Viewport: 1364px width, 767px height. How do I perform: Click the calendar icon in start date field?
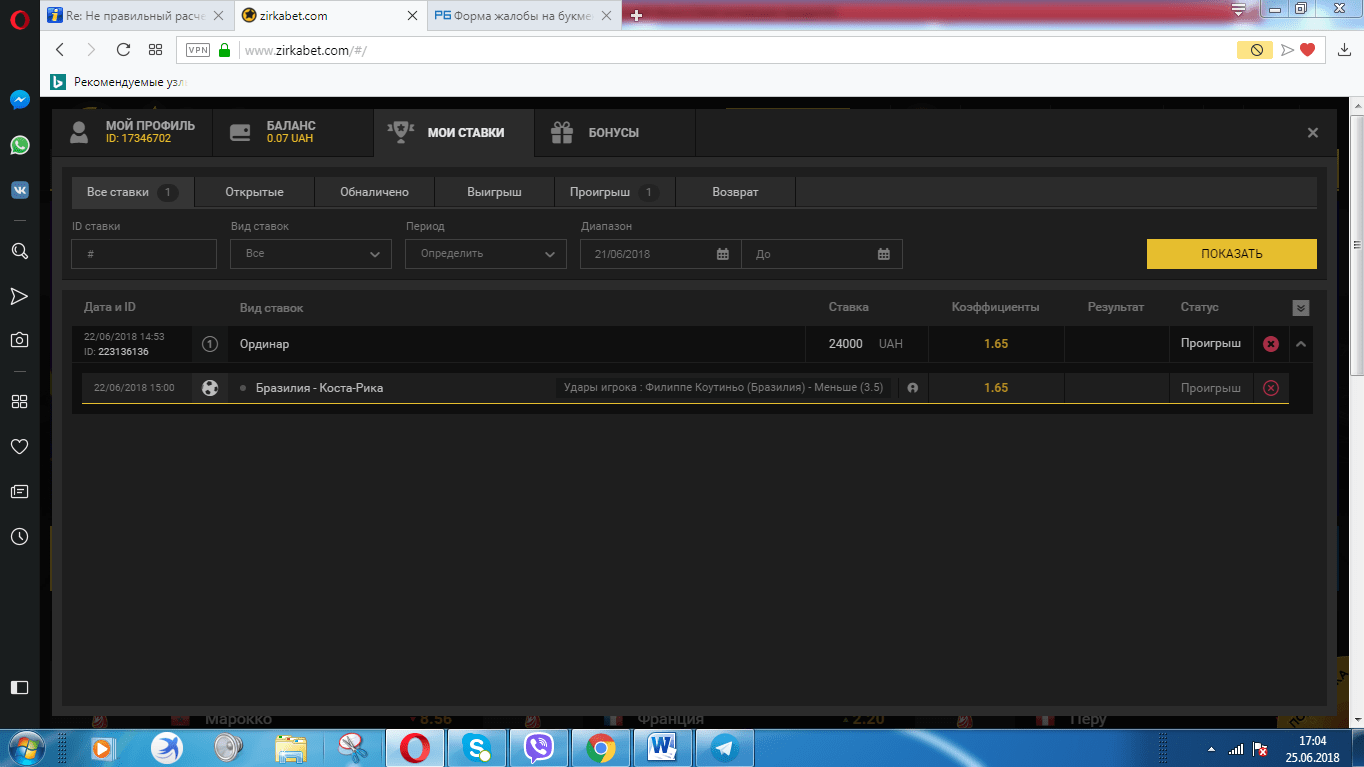(x=723, y=254)
